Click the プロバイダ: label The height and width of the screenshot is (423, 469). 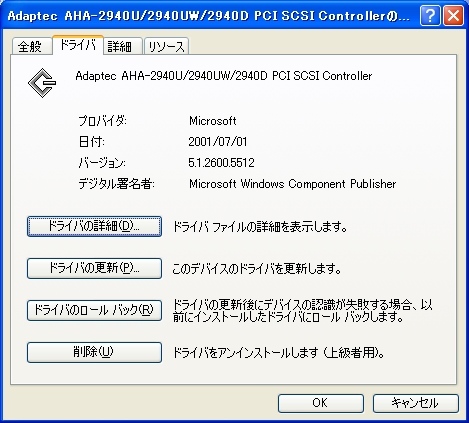coord(102,121)
